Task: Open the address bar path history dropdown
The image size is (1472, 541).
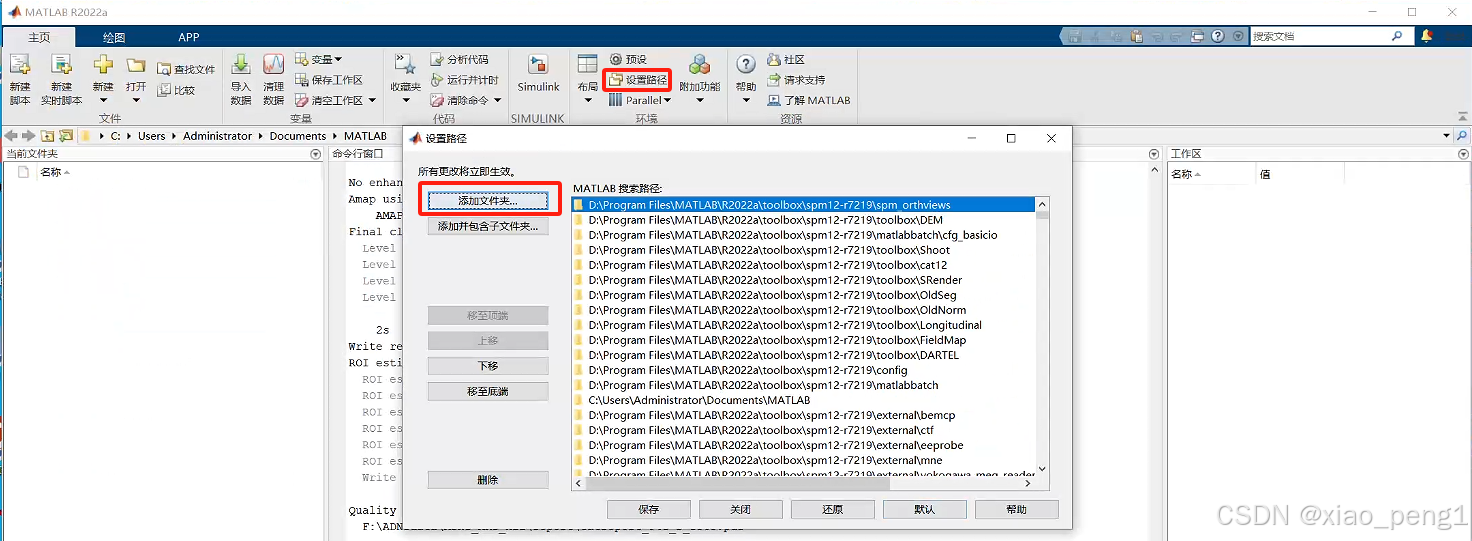Action: [x=1446, y=136]
